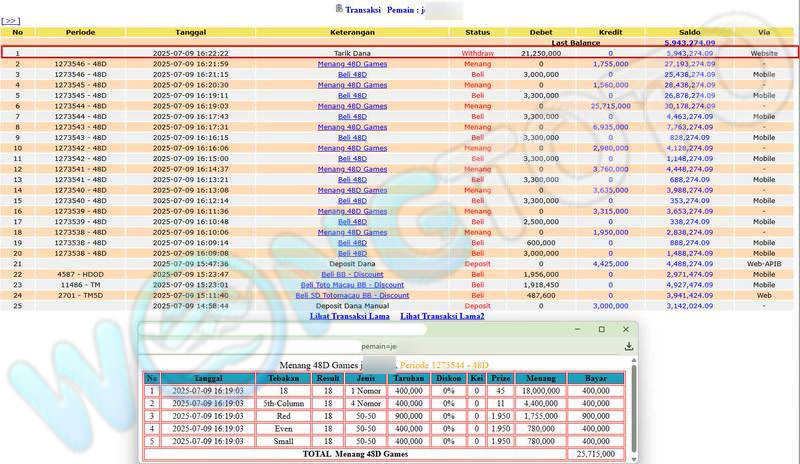Open Menang 48D Games at 16:21:59

click(352, 64)
